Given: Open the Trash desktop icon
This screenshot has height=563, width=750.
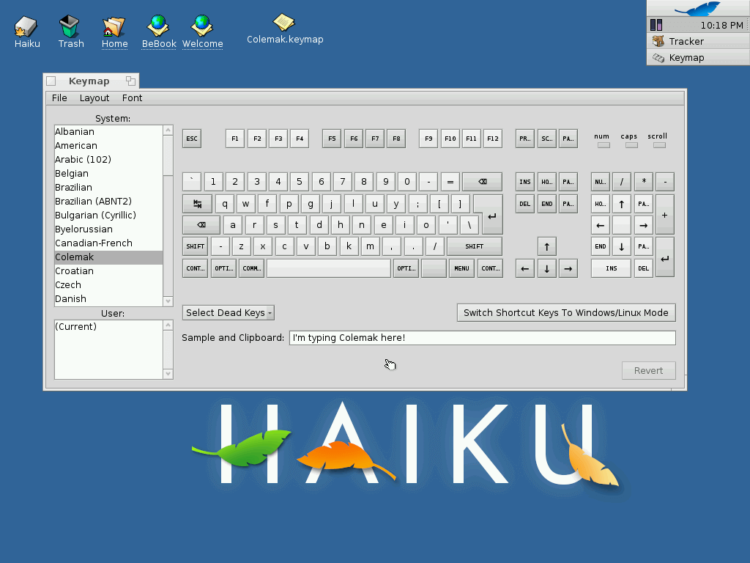Looking at the screenshot, I should [x=70, y=32].
